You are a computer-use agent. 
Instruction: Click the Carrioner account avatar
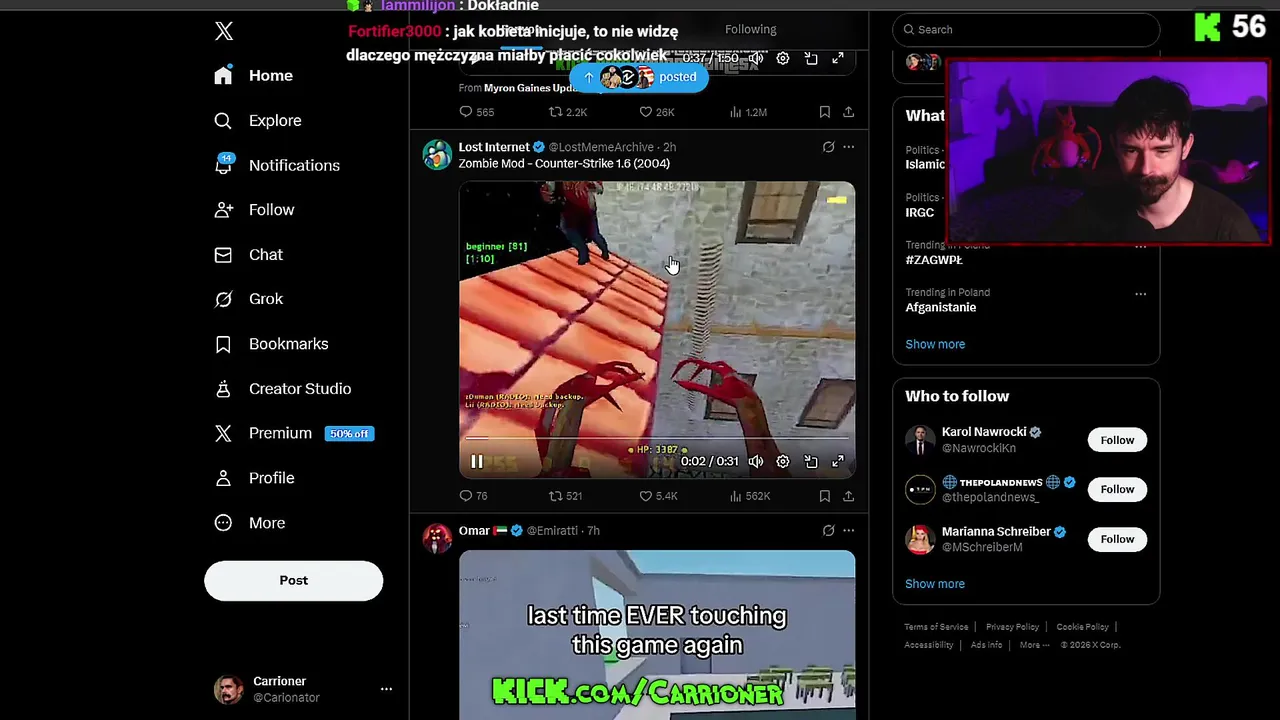click(229, 689)
